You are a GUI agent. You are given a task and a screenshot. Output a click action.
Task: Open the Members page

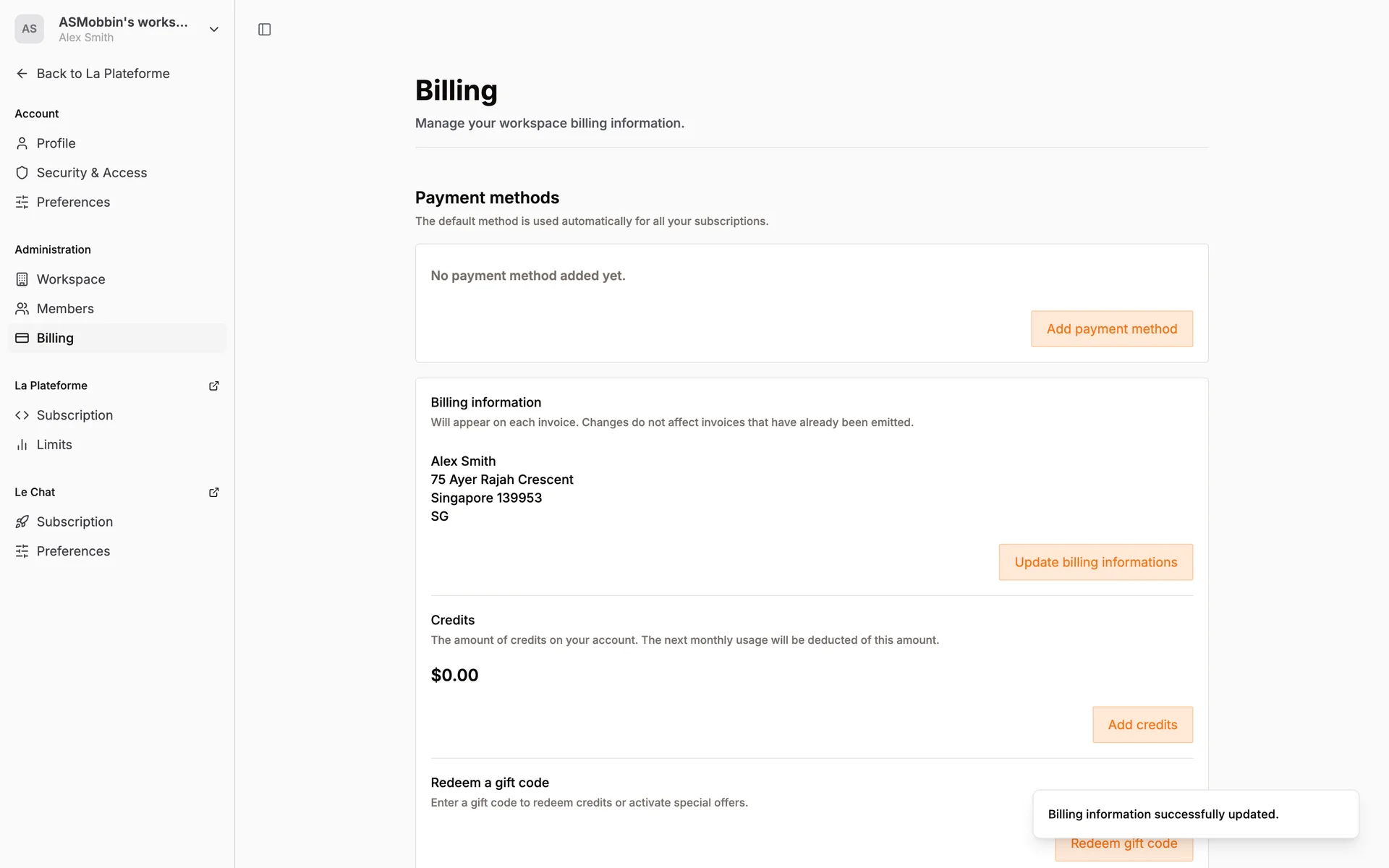click(x=65, y=309)
